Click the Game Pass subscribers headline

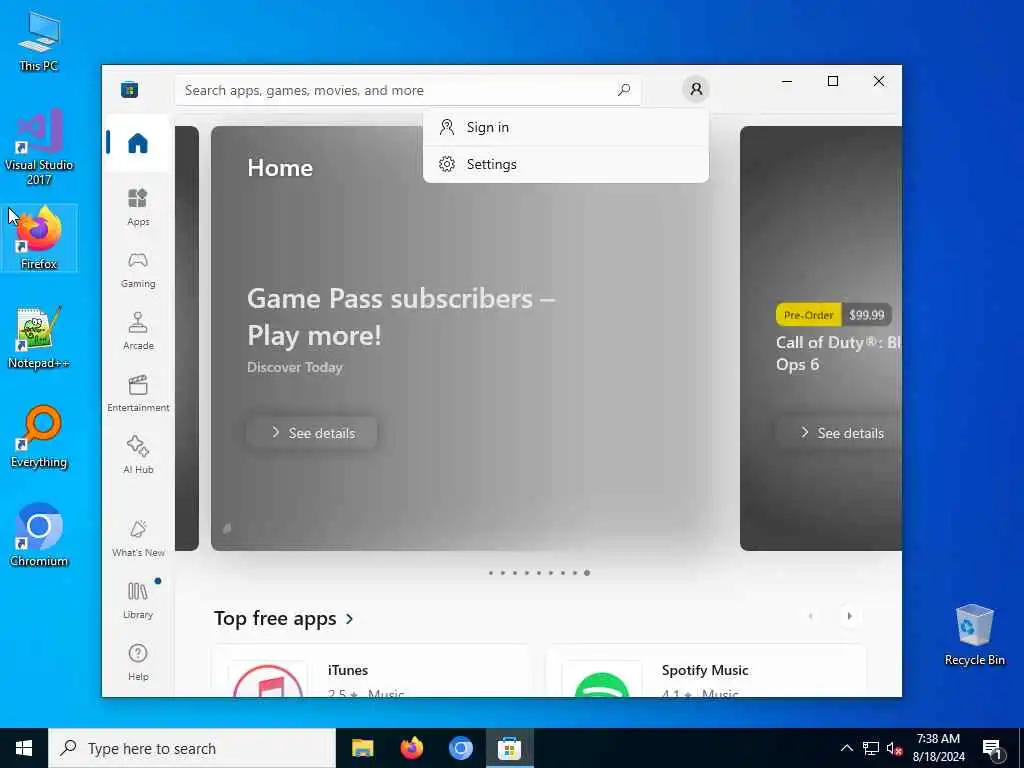(x=401, y=317)
